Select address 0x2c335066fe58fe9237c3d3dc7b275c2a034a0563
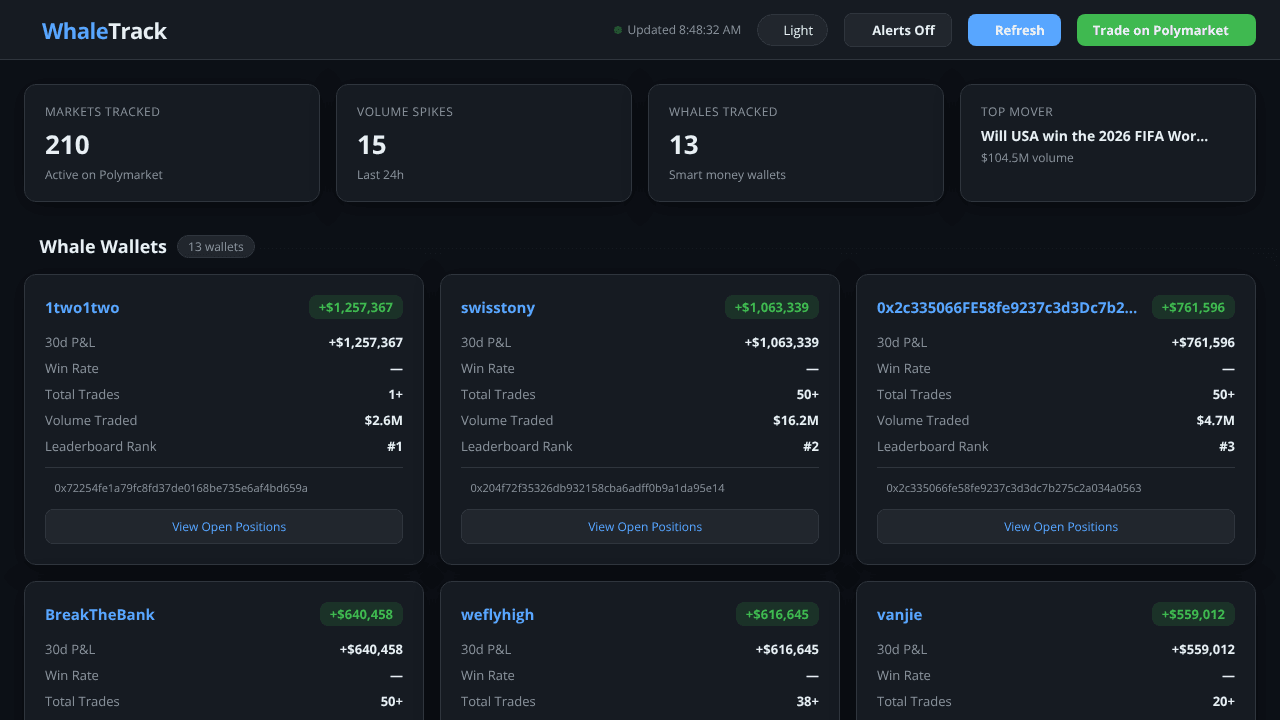Screen dimensions: 1280x720 click(x=1013, y=488)
